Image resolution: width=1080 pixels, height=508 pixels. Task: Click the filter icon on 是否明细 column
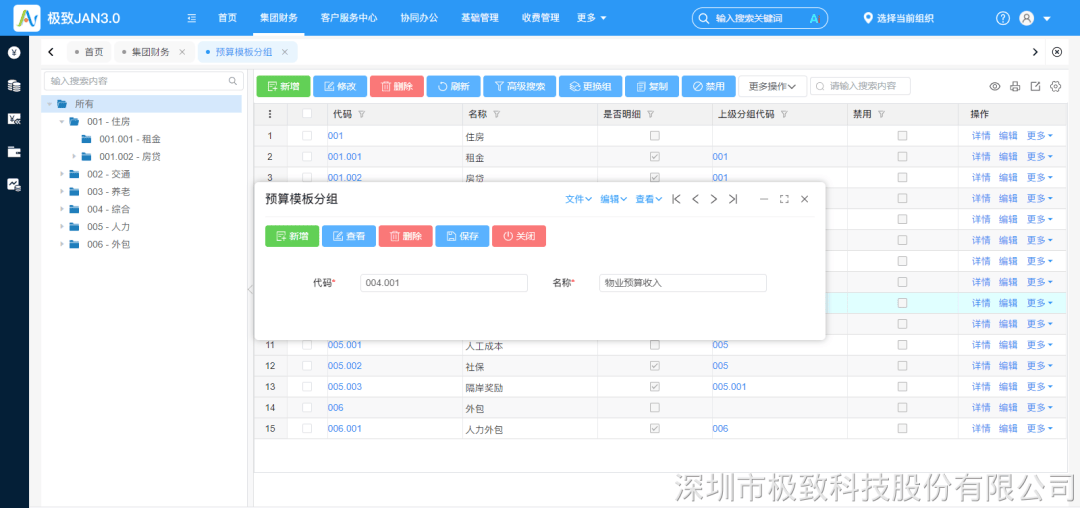click(x=650, y=114)
